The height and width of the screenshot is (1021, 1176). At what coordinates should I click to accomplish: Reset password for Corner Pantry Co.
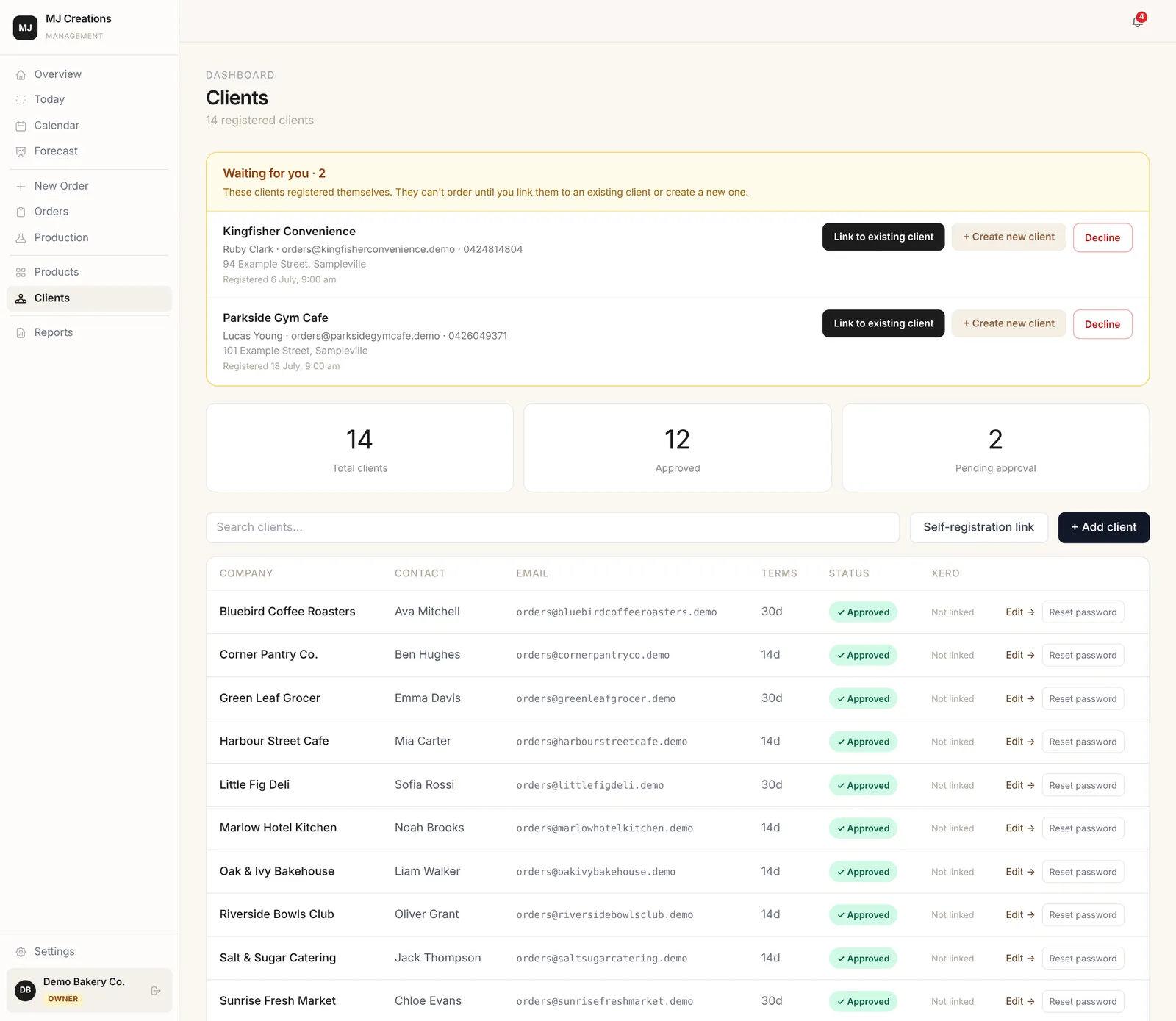[1083, 655]
